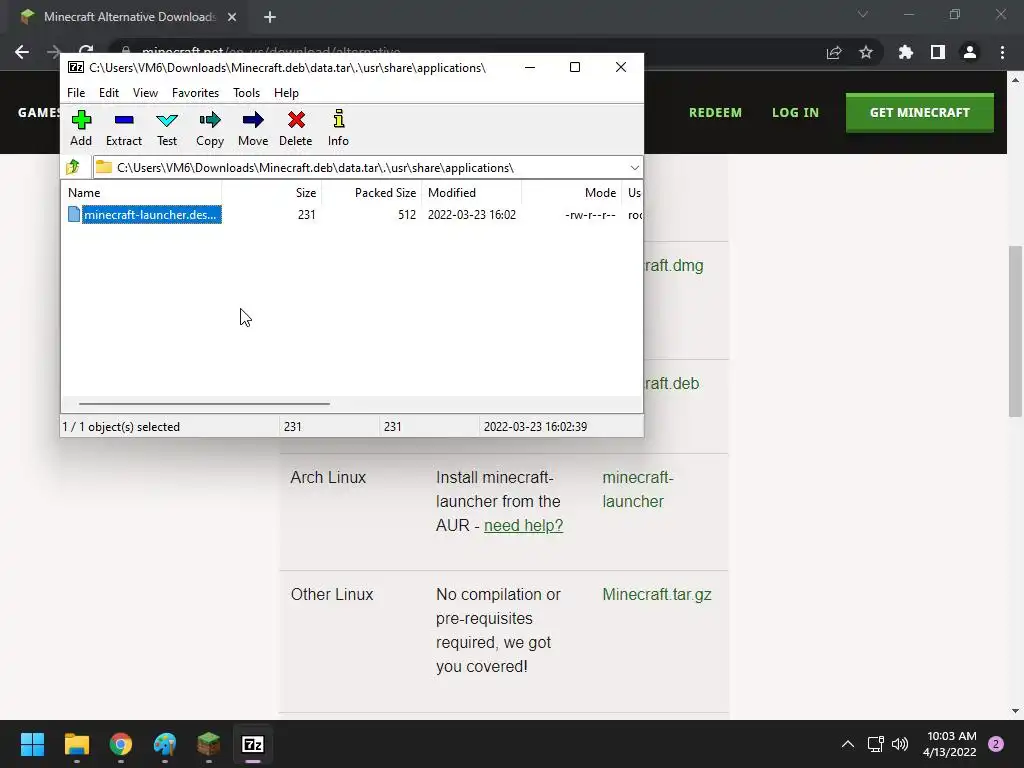Open Chrome extensions puzzle icon
The height and width of the screenshot is (768, 1024).
[x=906, y=52]
